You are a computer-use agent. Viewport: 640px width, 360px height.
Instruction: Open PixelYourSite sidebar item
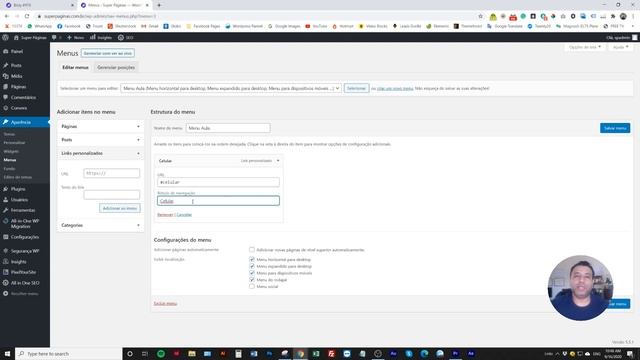pyautogui.click(x=23, y=272)
